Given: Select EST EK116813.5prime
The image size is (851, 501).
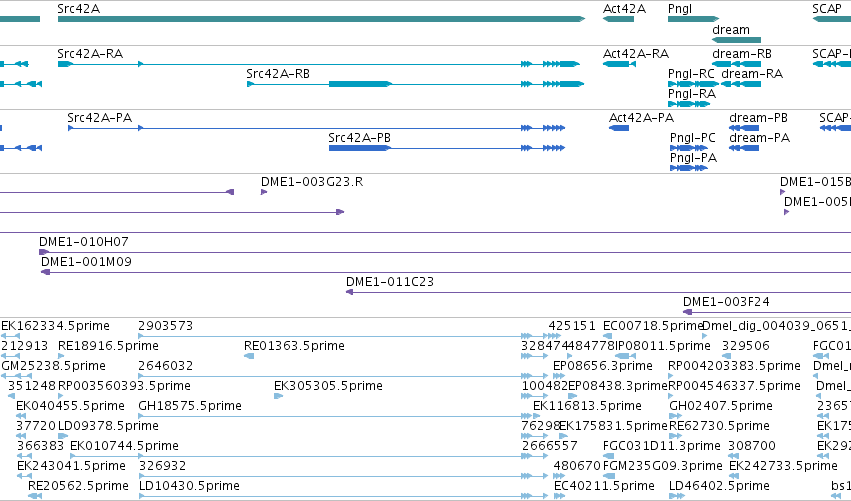Looking at the screenshot, I should (587, 406).
